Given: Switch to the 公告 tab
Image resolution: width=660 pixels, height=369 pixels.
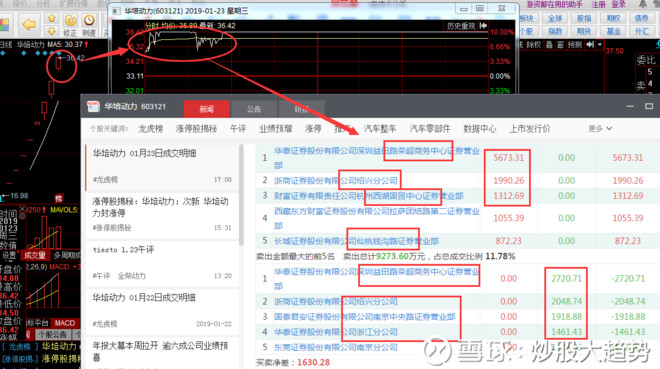Looking at the screenshot, I should click(254, 109).
